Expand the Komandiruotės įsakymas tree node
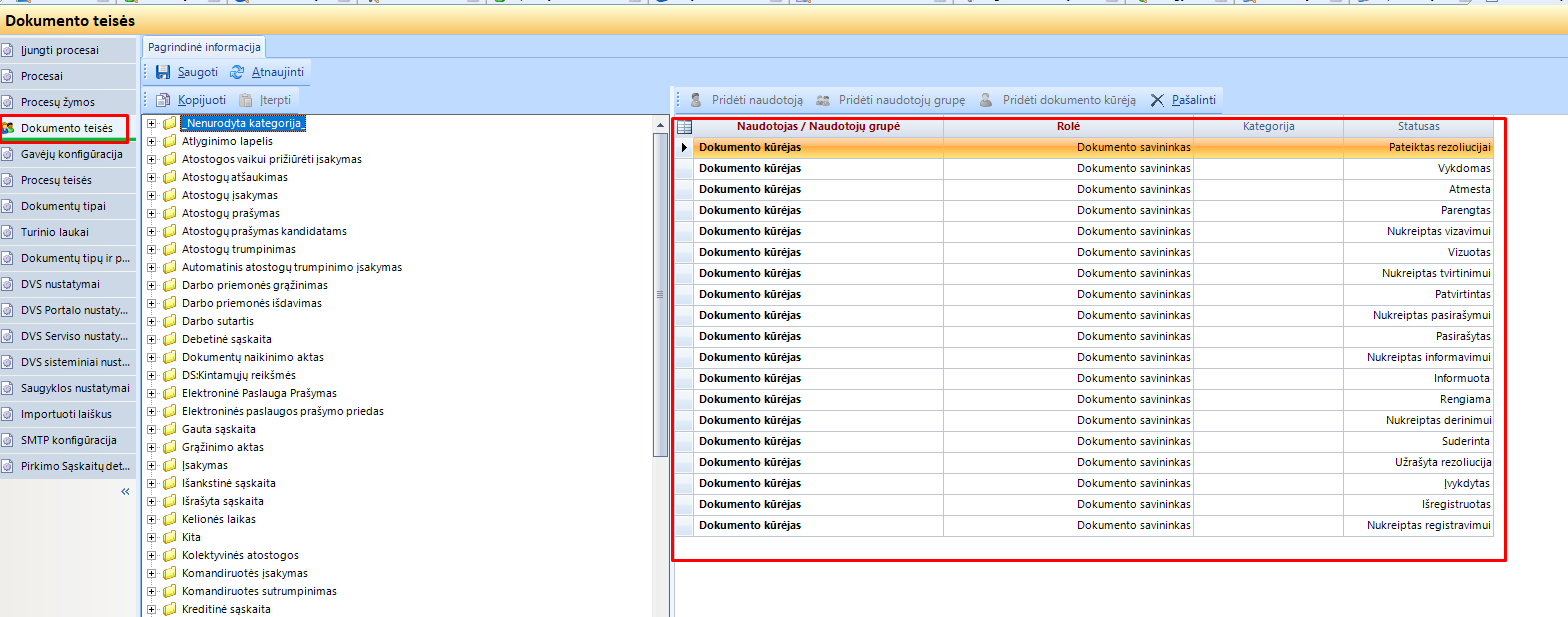The width and height of the screenshot is (1568, 617). coord(152,573)
